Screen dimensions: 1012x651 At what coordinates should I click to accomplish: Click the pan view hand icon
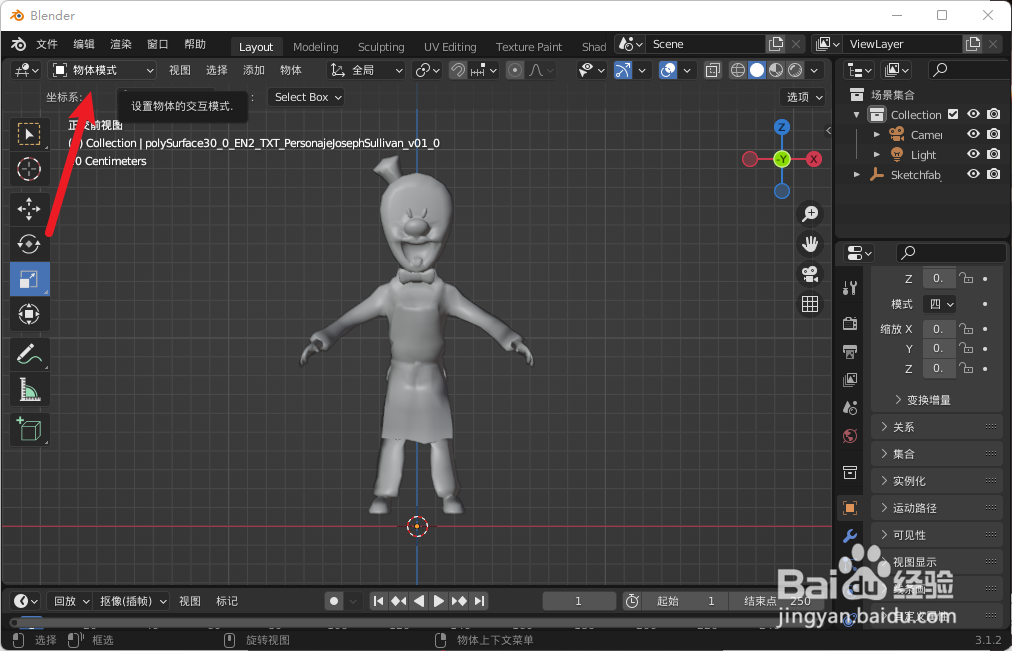[x=810, y=243]
